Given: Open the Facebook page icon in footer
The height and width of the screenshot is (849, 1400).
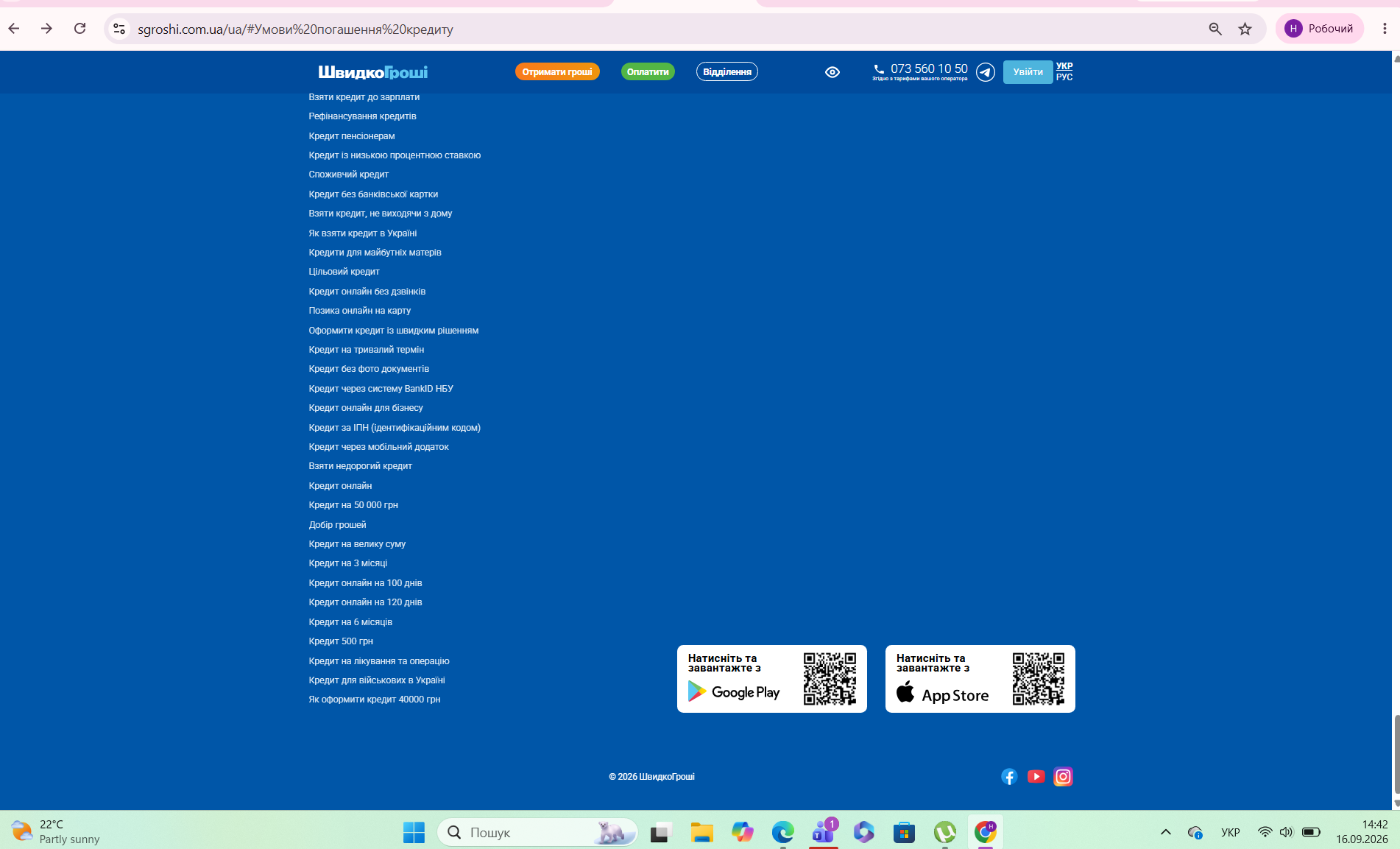Looking at the screenshot, I should point(1009,776).
